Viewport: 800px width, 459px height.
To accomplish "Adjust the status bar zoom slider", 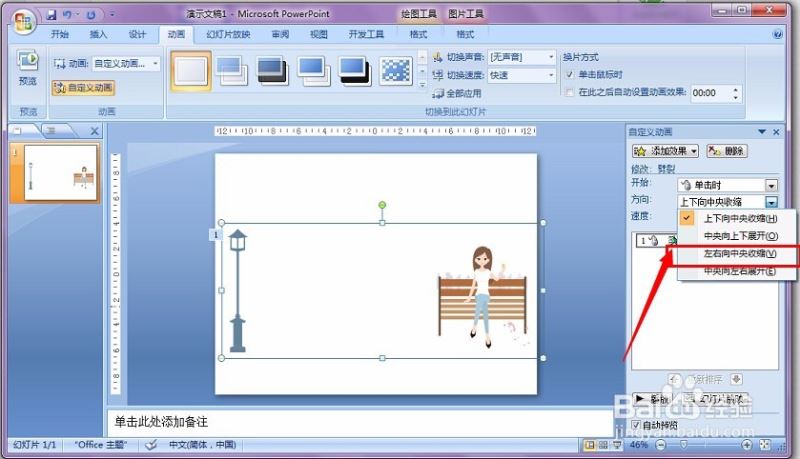I will pyautogui.click(x=685, y=445).
